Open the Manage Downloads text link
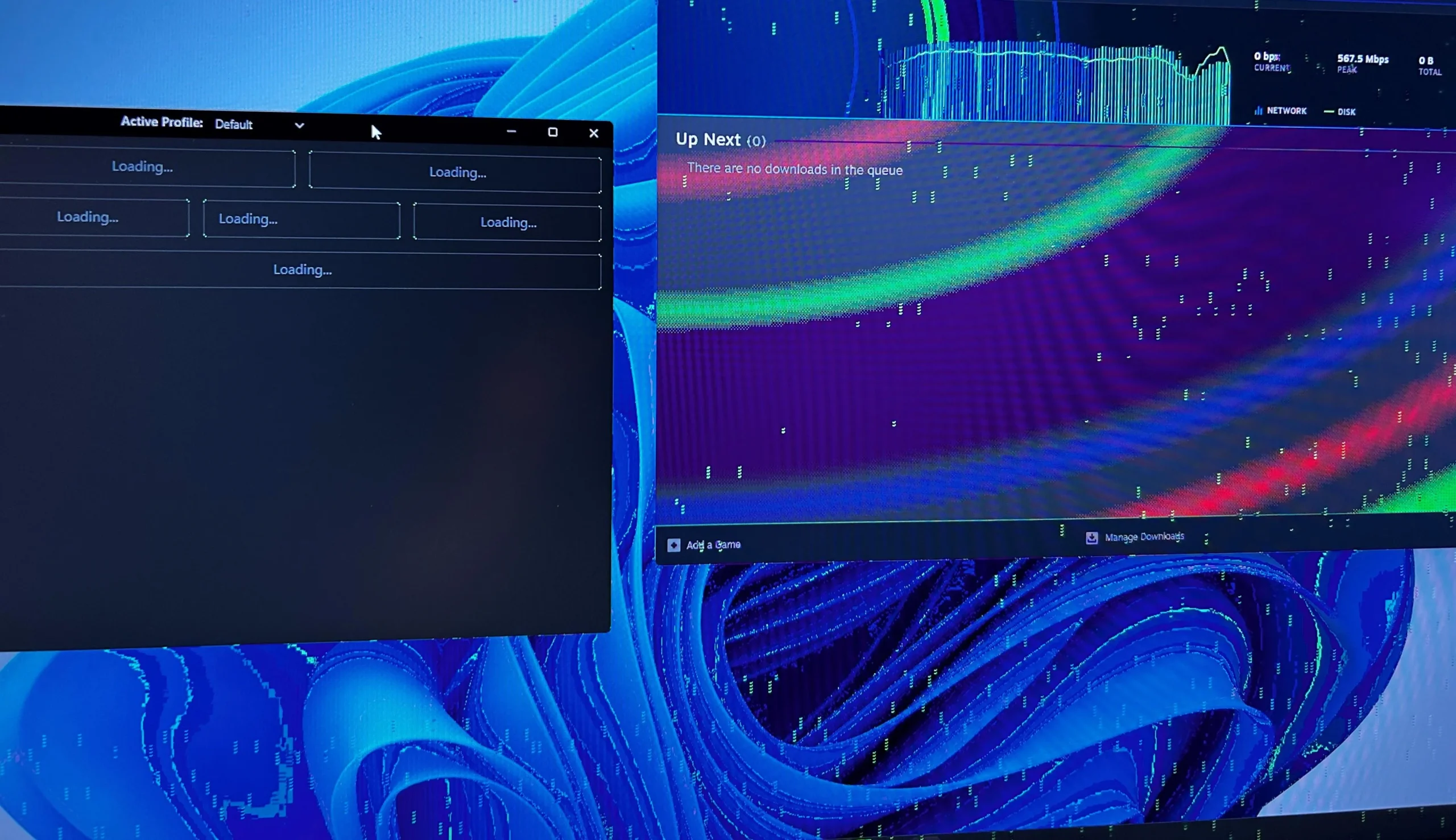1456x840 pixels. tap(1144, 536)
